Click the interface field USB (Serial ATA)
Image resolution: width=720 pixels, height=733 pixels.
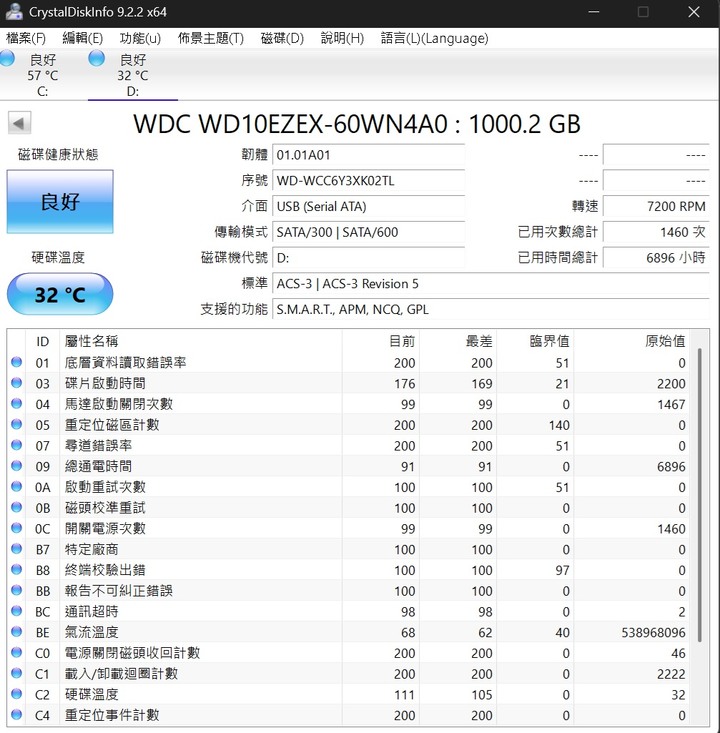click(368, 206)
